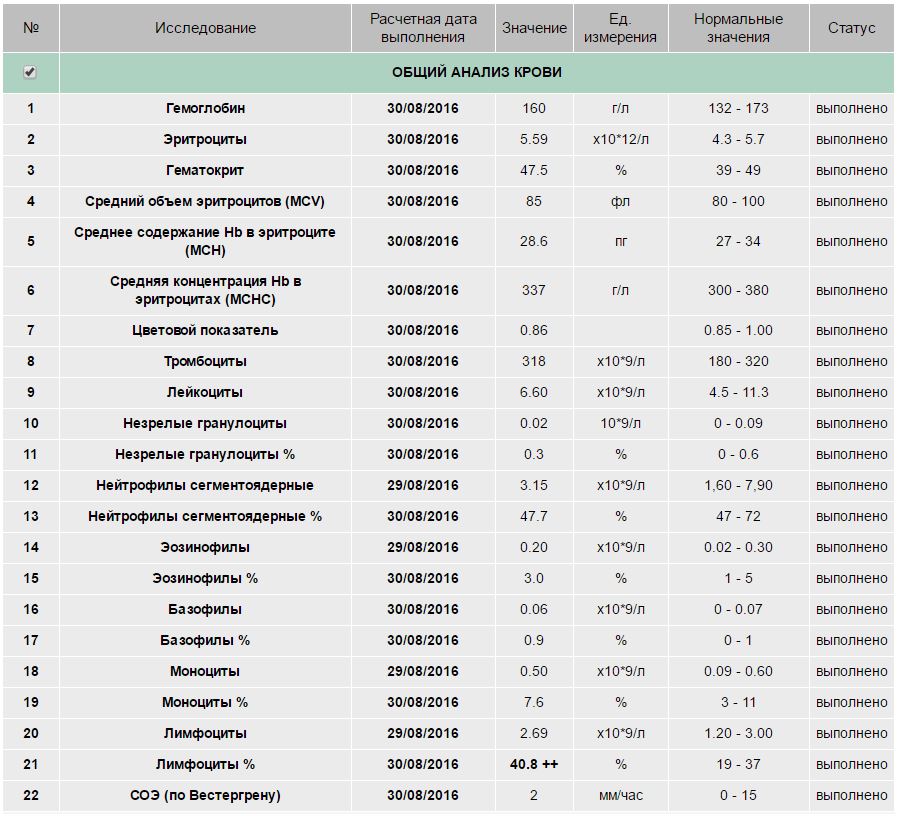Select the СОЭ (по Вестергрену) test name

point(205,795)
